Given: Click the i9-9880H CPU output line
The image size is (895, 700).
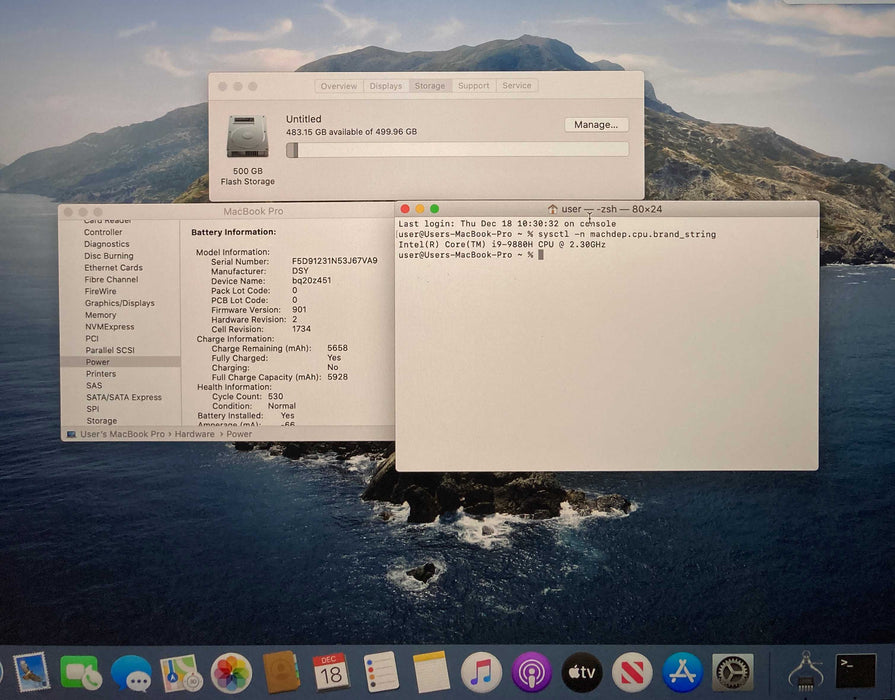Looking at the screenshot, I should click(x=502, y=244).
